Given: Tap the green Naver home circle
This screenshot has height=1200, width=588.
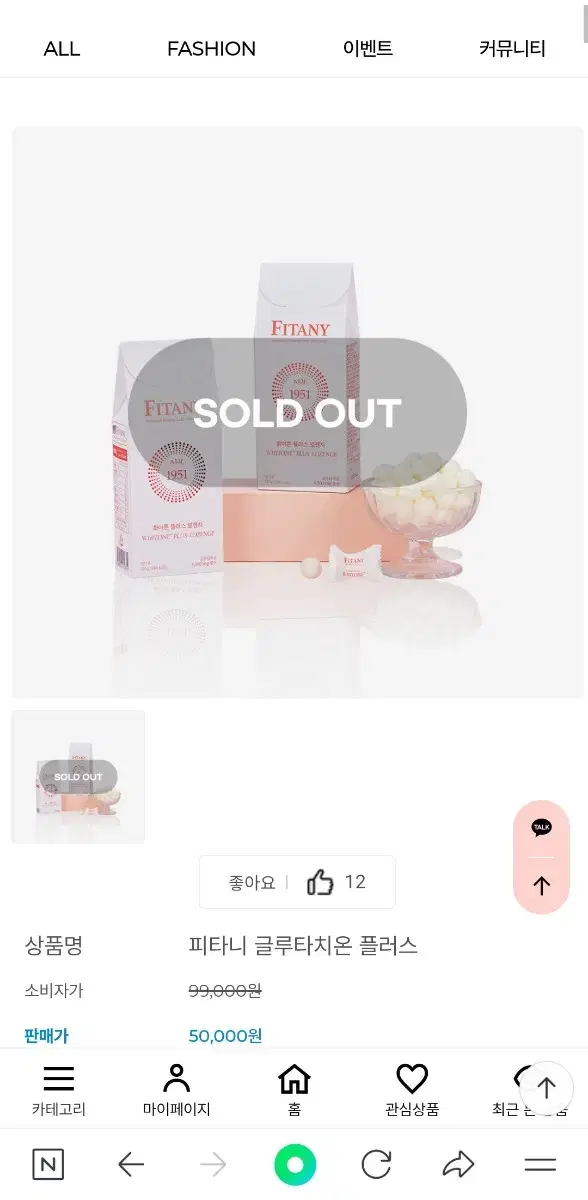Looking at the screenshot, I should [295, 1165].
